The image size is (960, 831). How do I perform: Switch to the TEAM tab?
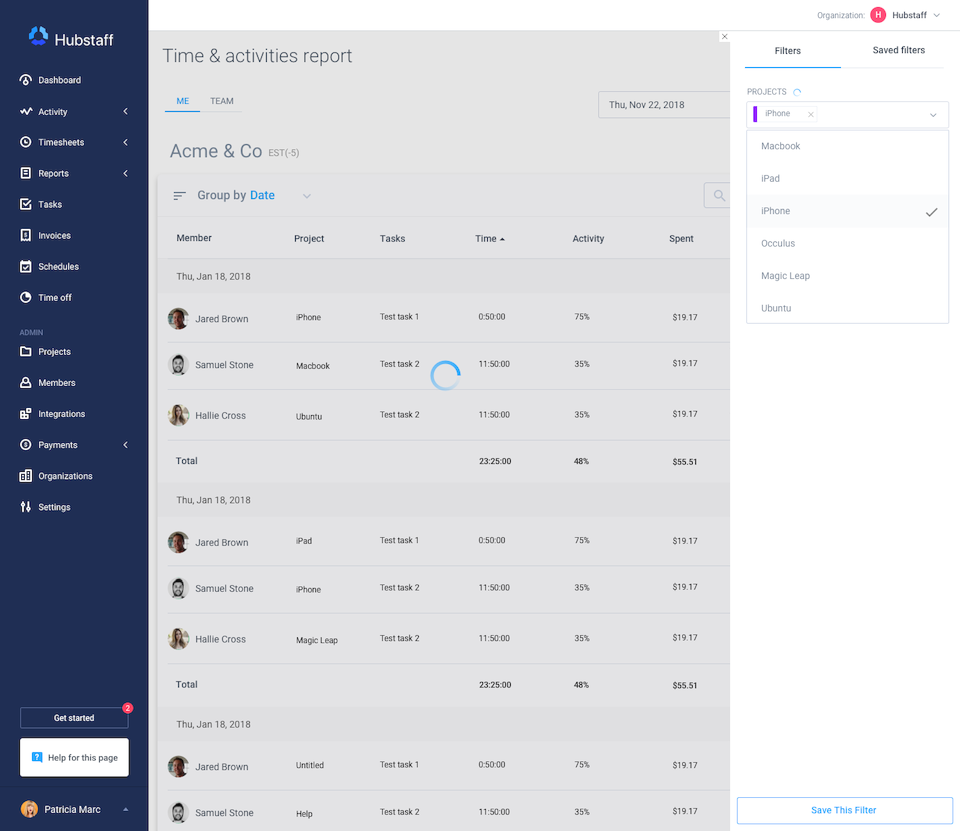(222, 101)
